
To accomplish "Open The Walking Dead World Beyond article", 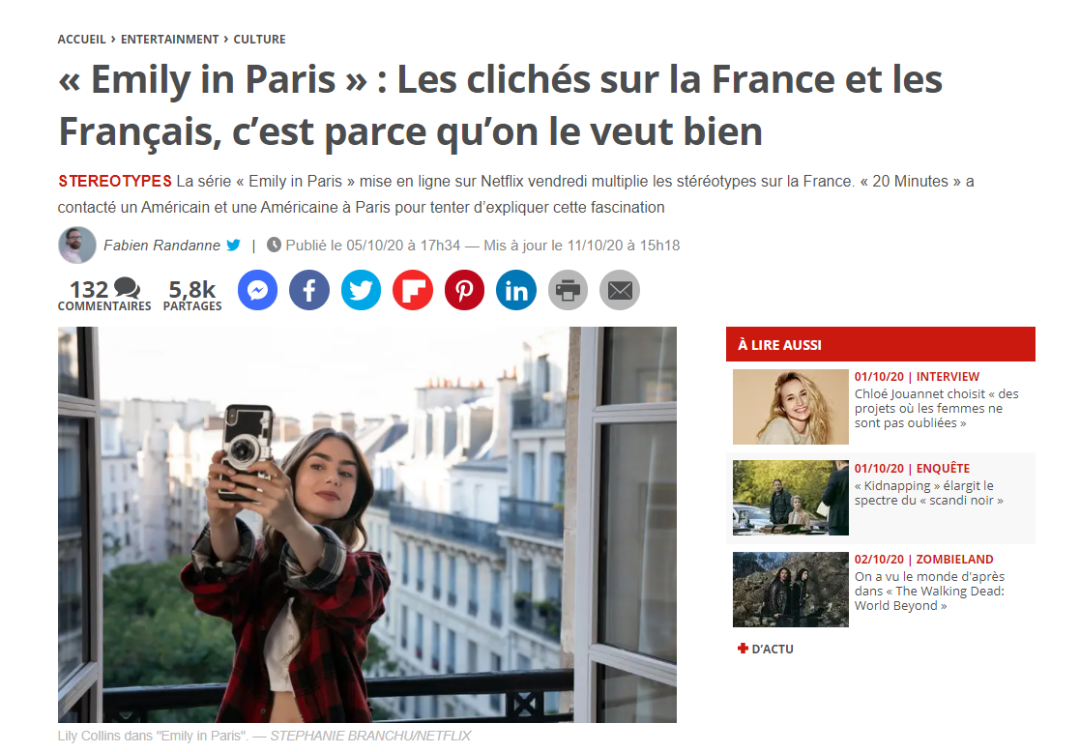I will pos(929,591).
